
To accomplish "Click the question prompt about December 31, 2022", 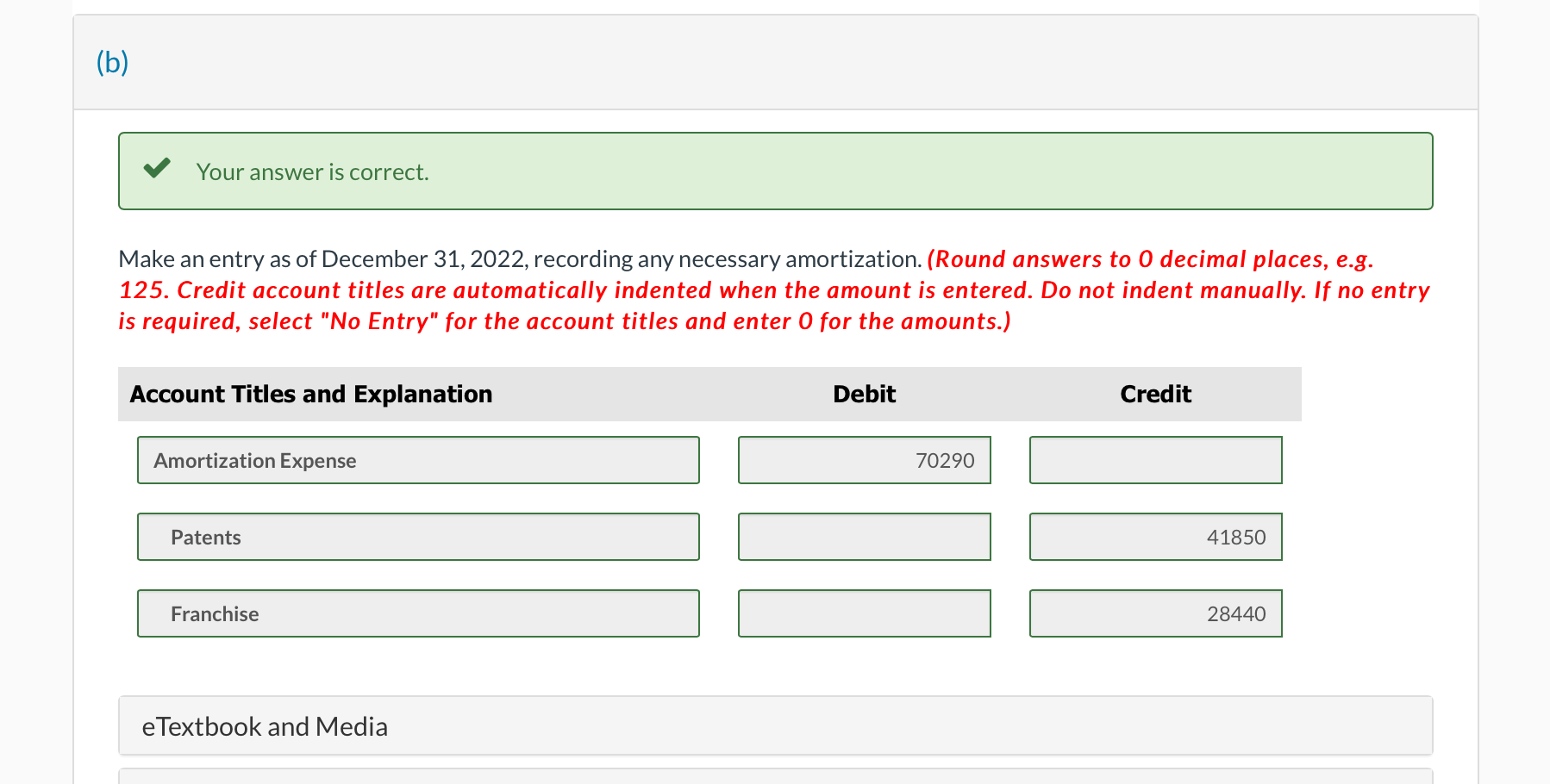I will click(x=517, y=258).
